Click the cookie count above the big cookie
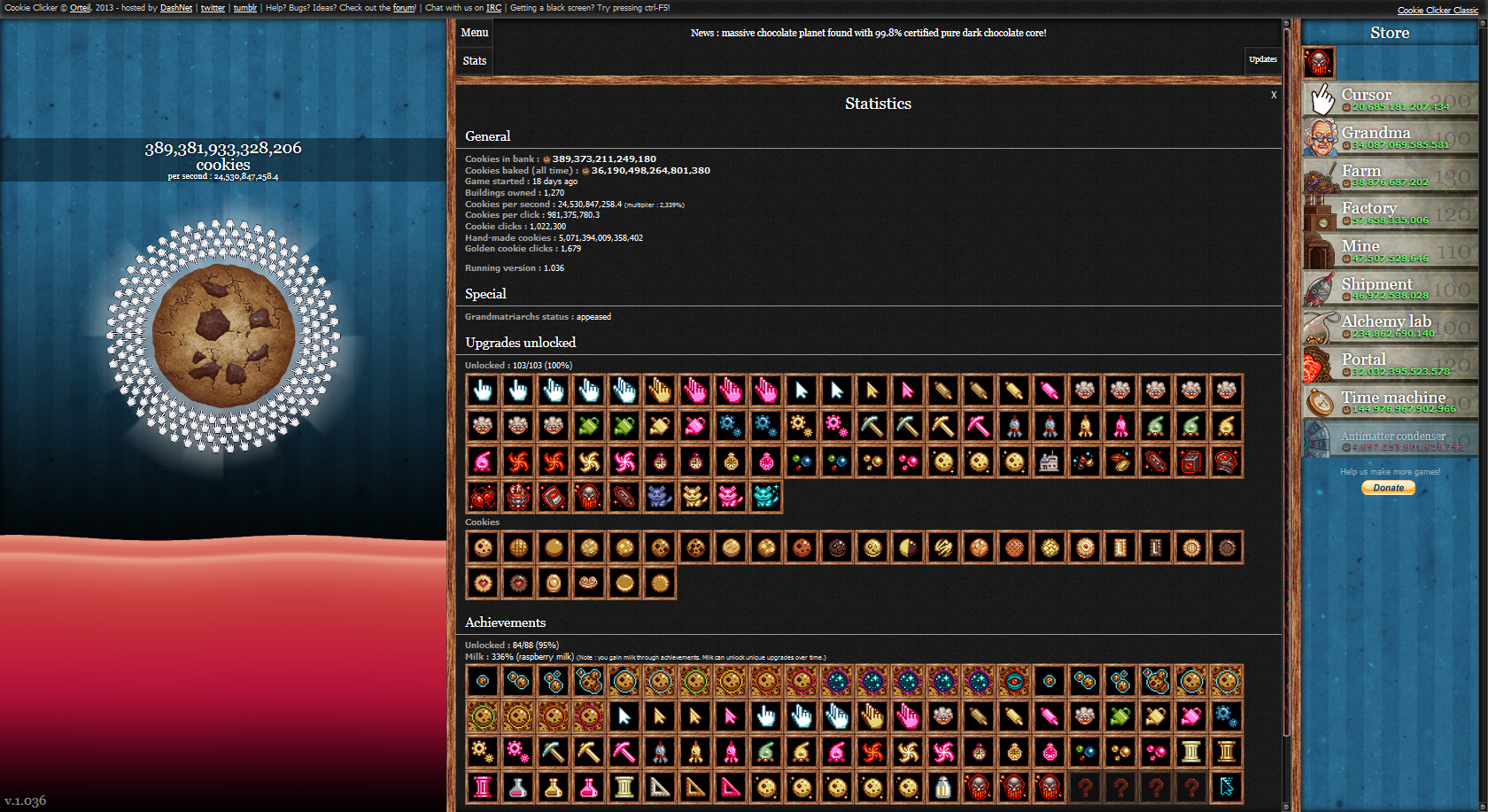Image resolution: width=1488 pixels, height=812 pixels. point(223,156)
